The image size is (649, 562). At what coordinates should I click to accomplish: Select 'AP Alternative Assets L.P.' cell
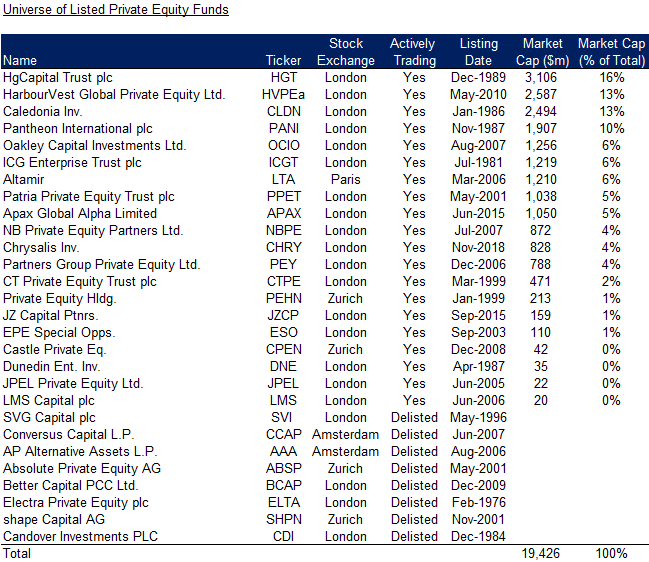pos(80,452)
